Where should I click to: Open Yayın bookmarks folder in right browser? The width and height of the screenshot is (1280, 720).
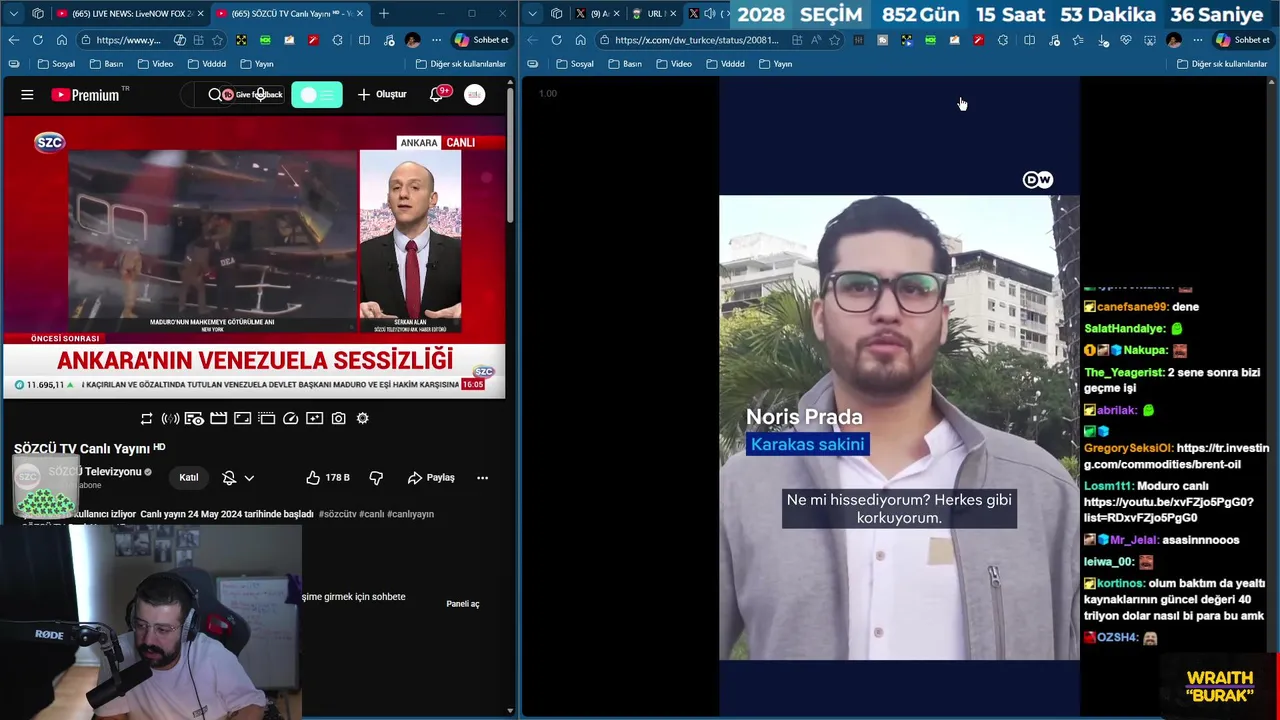point(775,64)
